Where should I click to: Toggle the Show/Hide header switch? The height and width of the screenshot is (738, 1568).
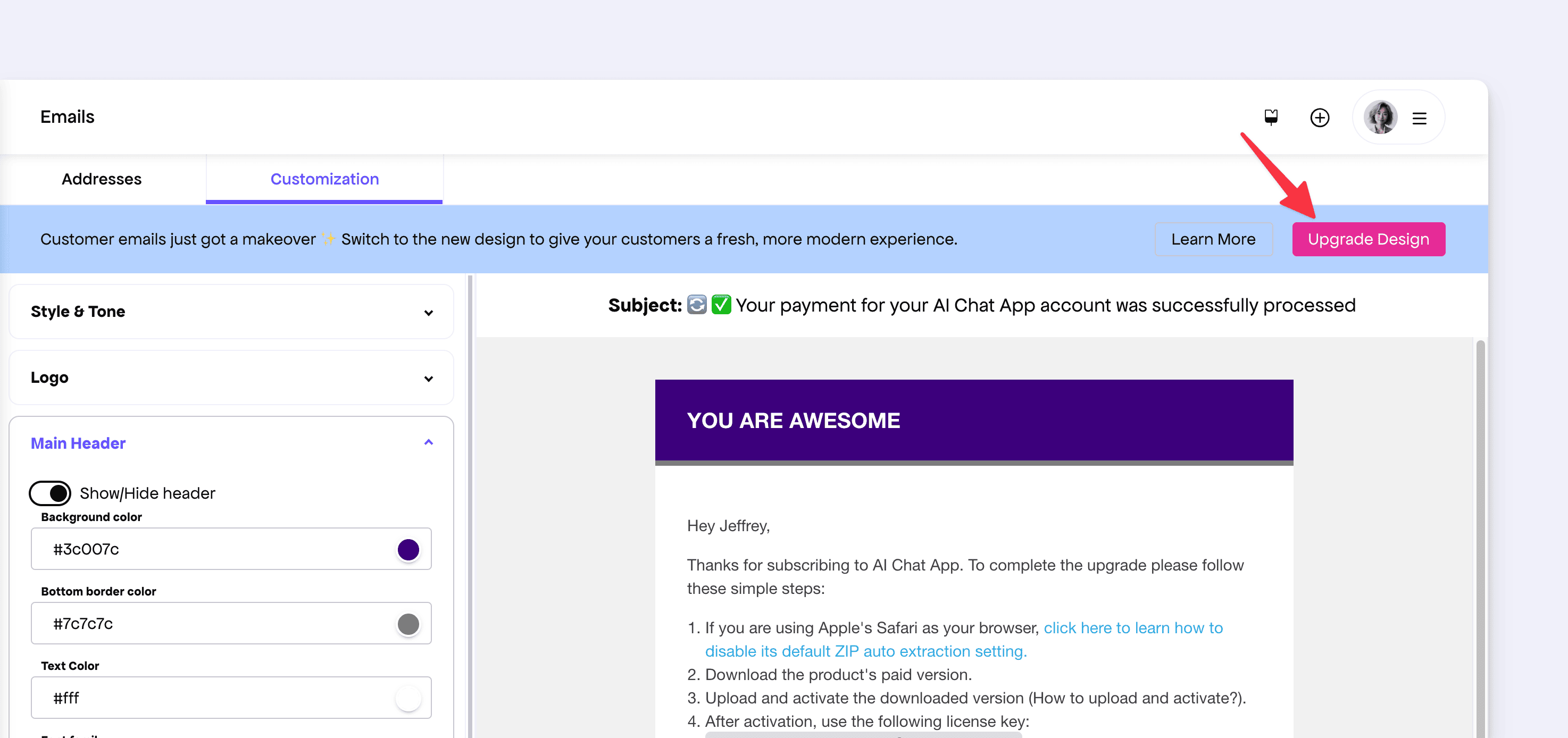[x=50, y=493]
